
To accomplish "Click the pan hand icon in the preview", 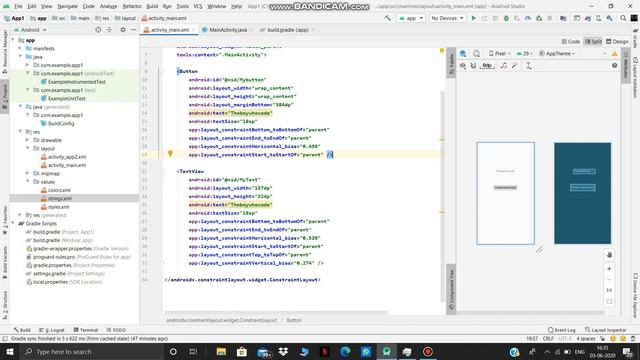I will pos(609,255).
